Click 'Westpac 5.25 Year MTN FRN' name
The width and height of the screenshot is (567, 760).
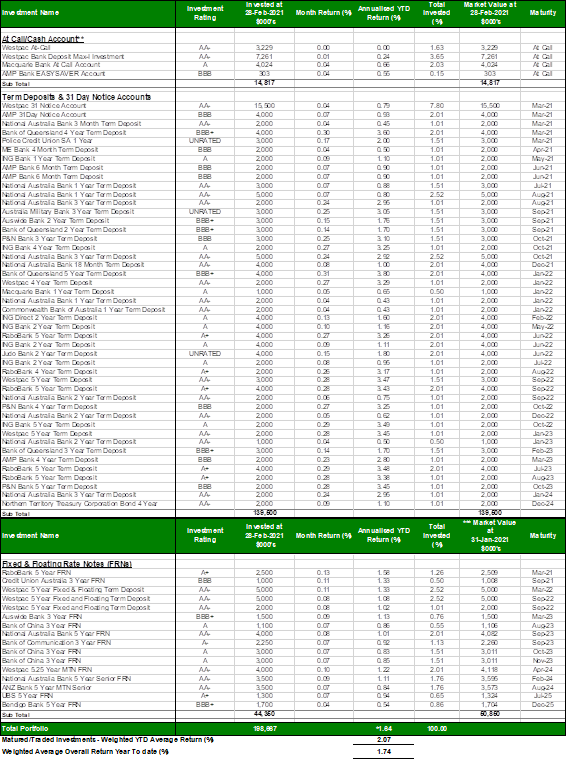coord(47,670)
